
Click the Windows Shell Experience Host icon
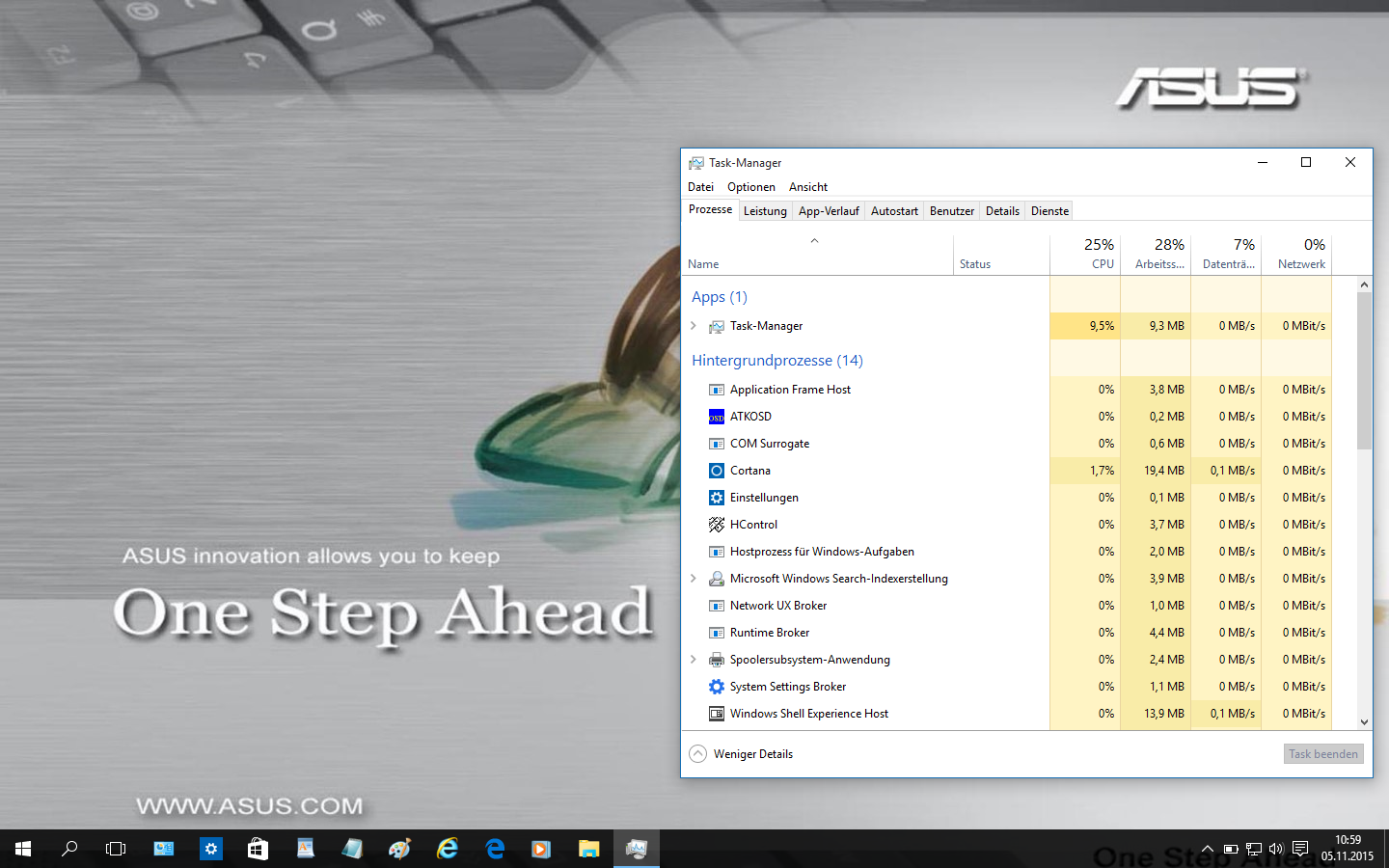[x=717, y=714]
